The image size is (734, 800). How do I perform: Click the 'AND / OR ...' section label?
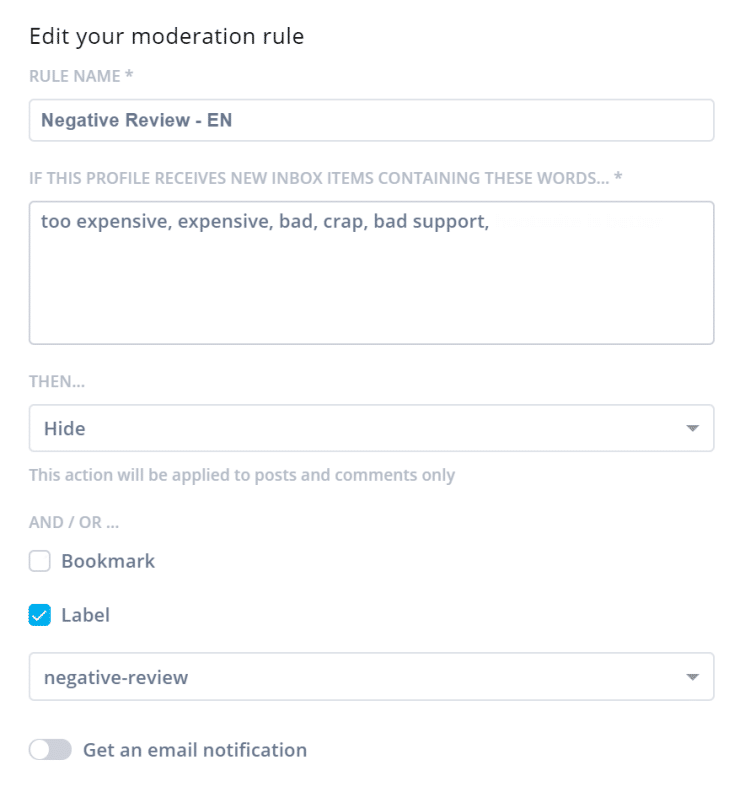tap(75, 522)
